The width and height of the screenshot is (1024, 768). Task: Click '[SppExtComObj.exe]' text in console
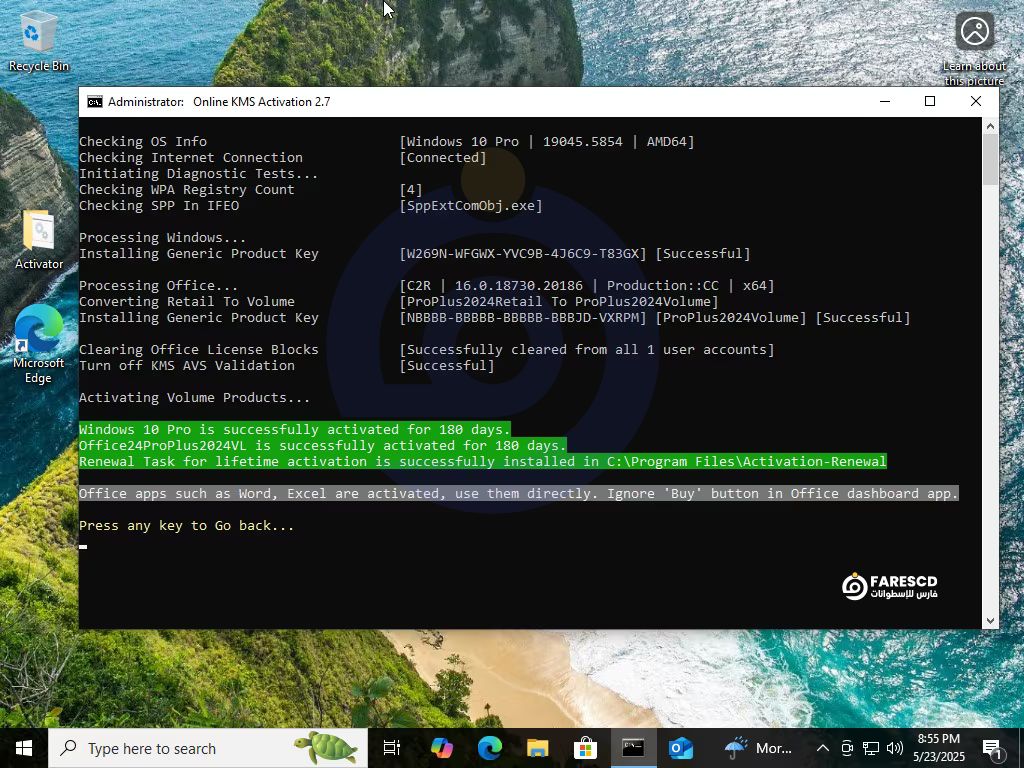tap(471, 206)
